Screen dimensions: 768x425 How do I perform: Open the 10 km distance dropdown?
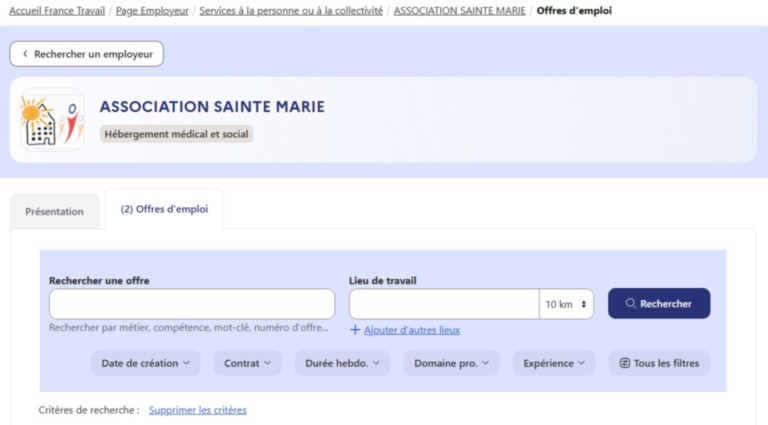566,304
